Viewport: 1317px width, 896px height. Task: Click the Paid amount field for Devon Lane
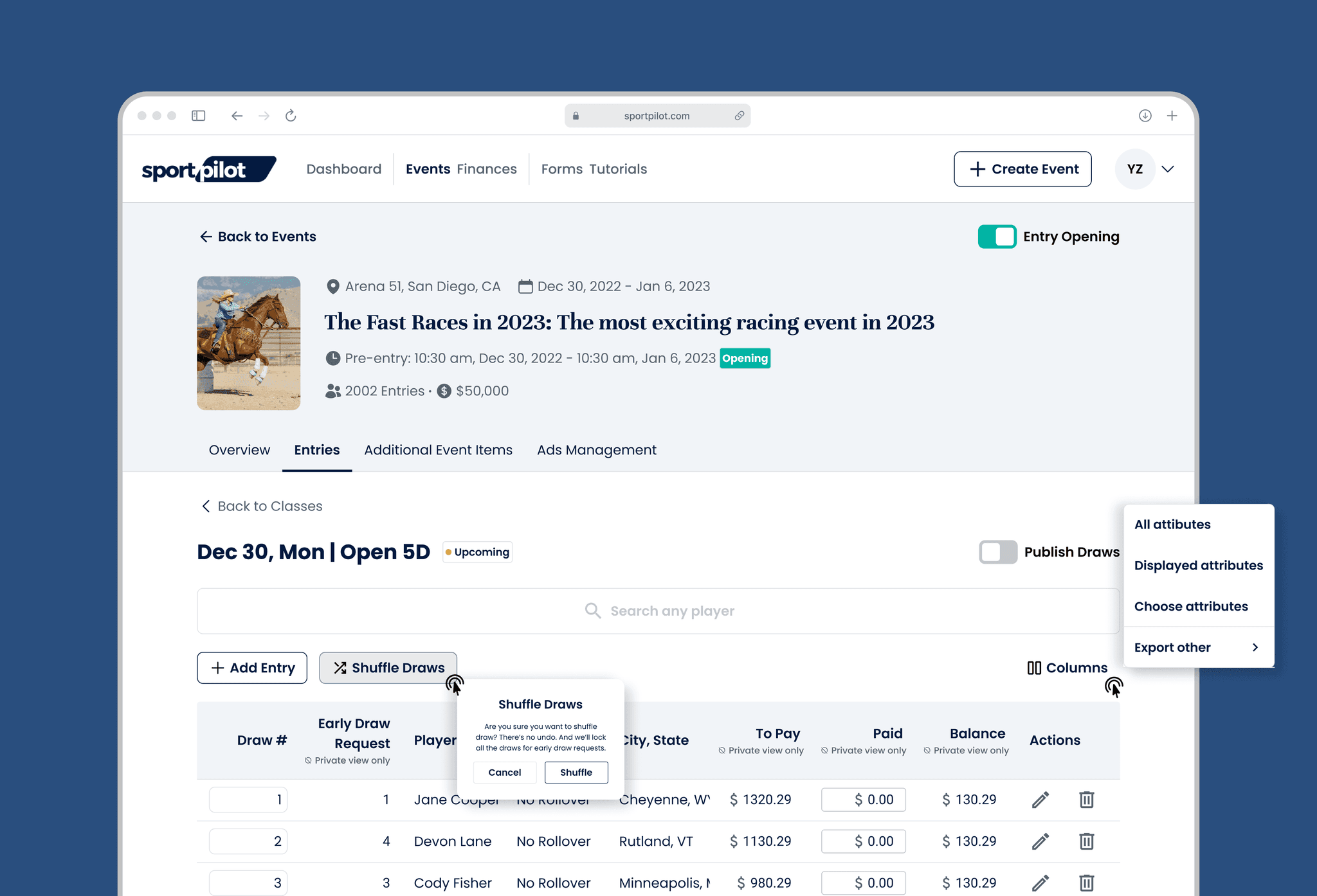coord(863,841)
